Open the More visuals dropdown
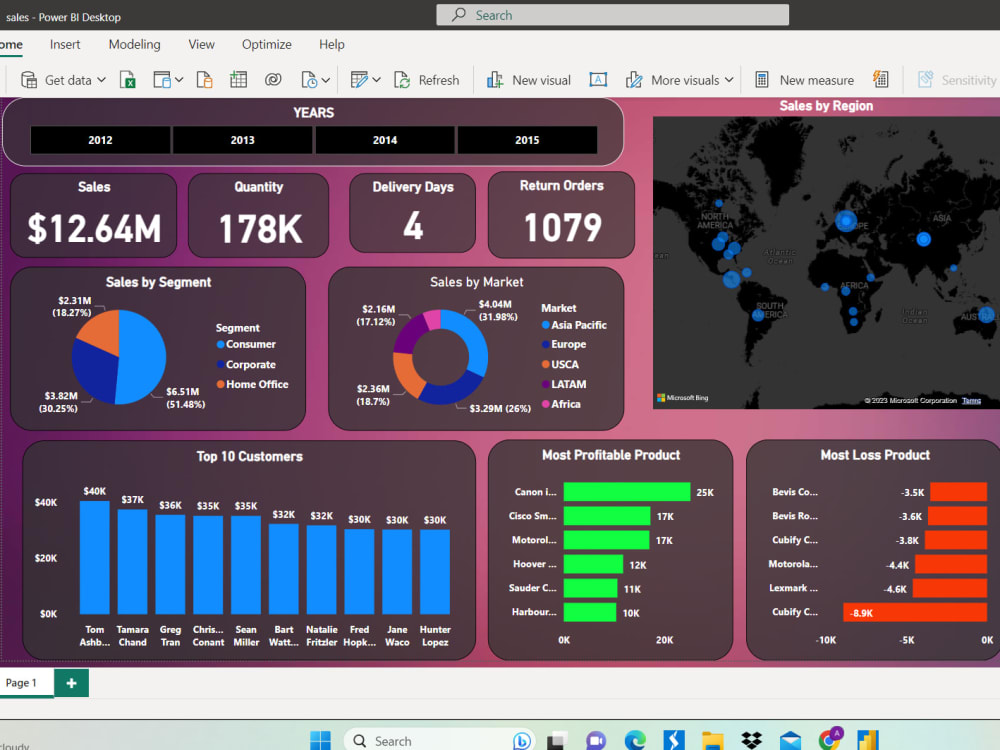The image size is (1000, 750). click(729, 78)
